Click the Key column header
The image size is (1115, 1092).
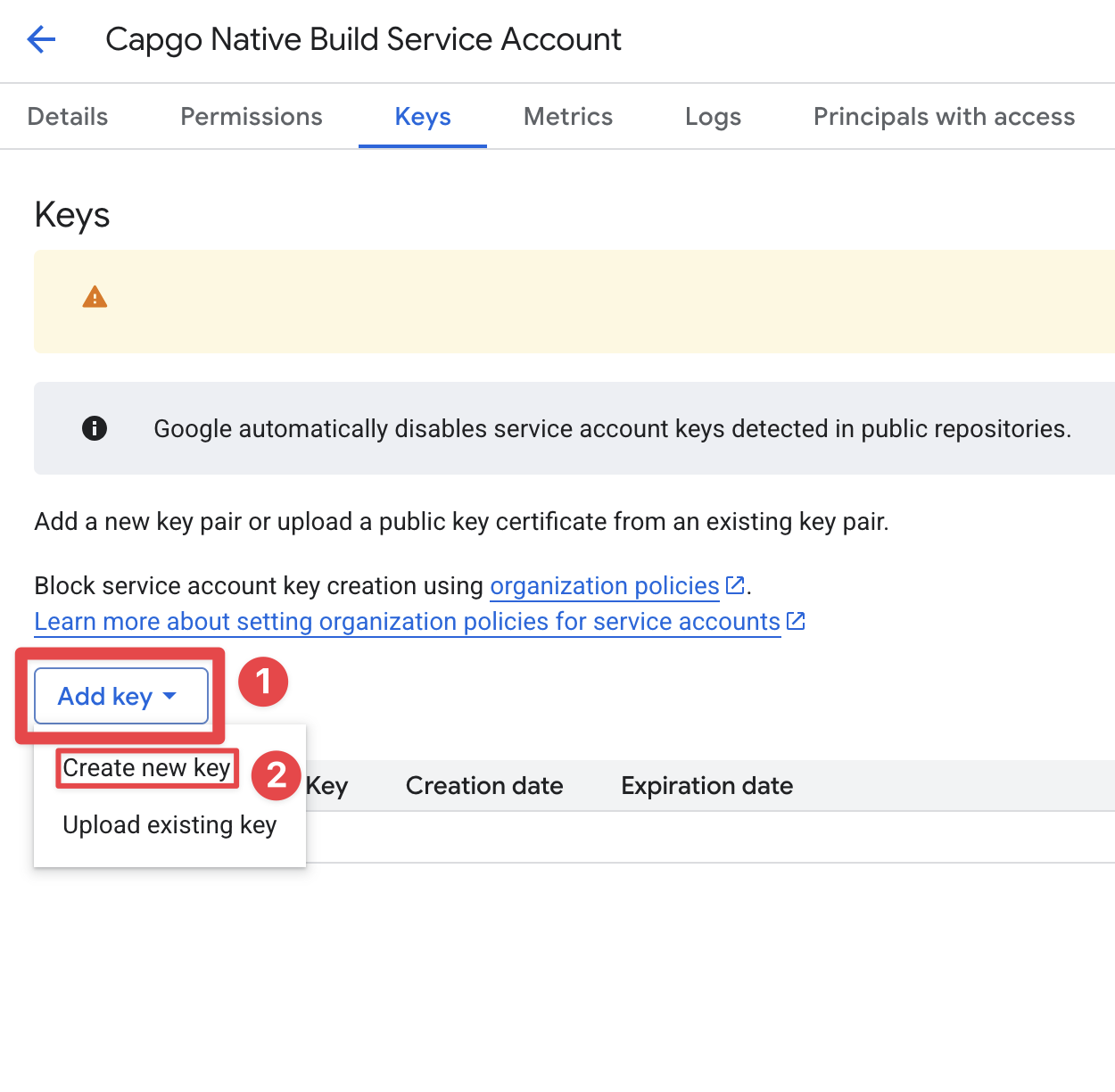coord(326,785)
